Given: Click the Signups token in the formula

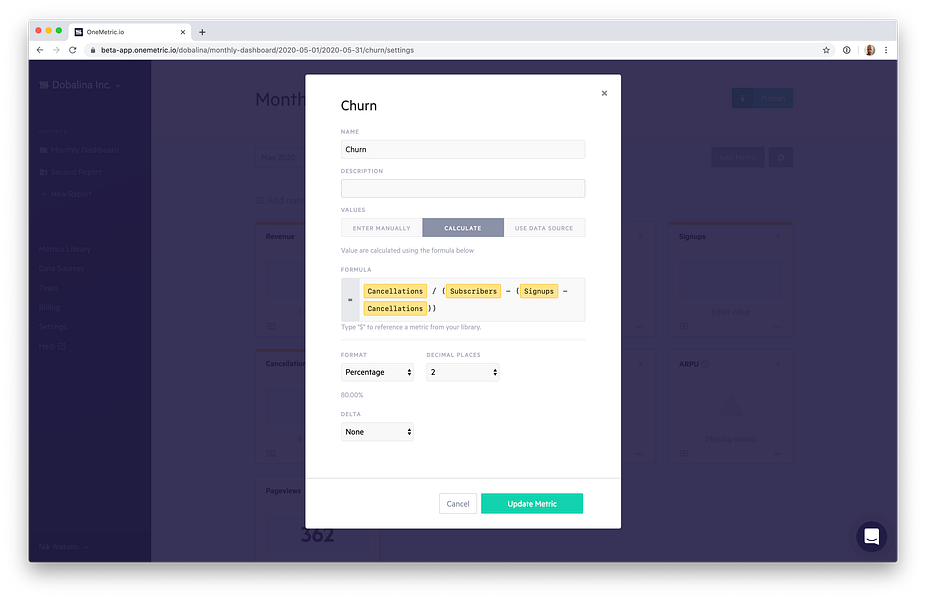Looking at the screenshot, I should (539, 291).
